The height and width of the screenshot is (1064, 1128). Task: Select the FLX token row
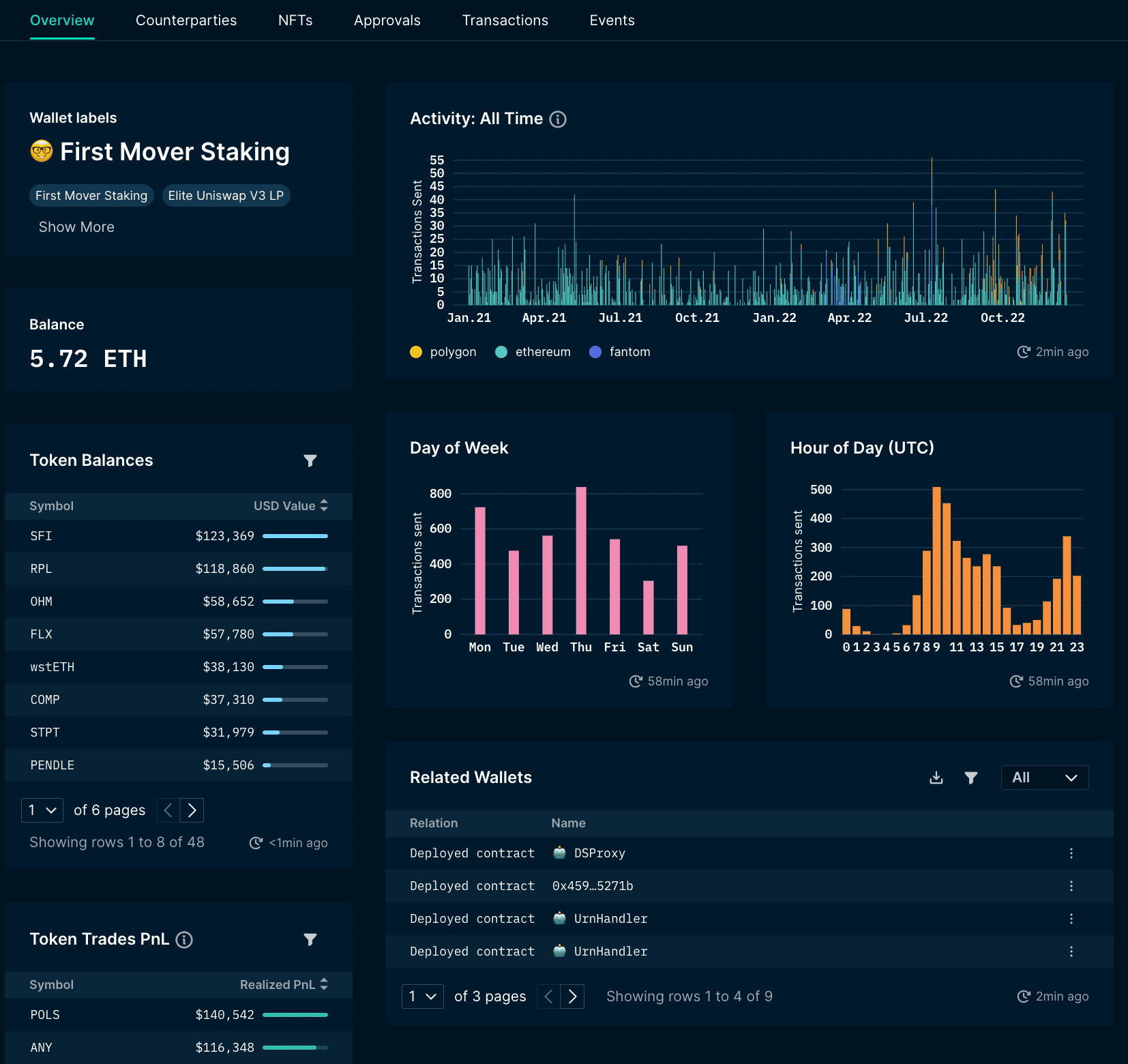tap(179, 634)
